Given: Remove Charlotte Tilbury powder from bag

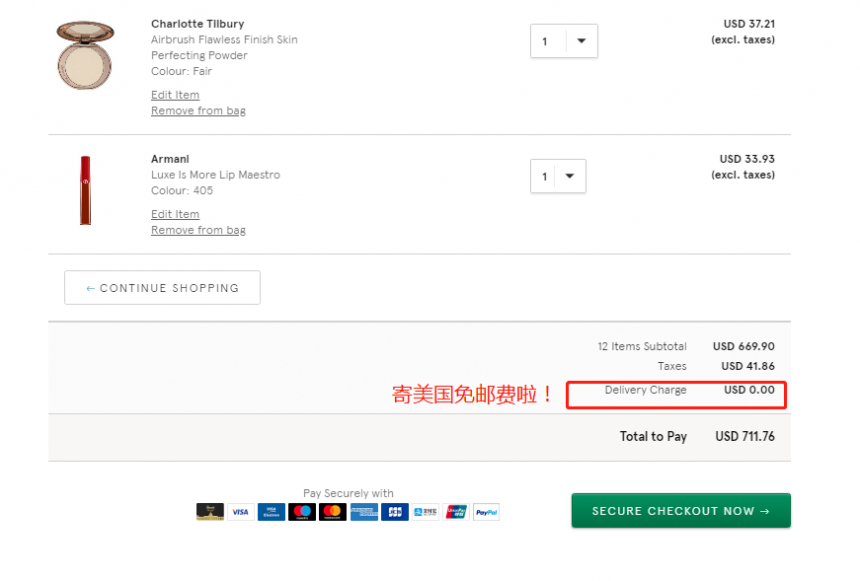Looking at the screenshot, I should 198,111.
